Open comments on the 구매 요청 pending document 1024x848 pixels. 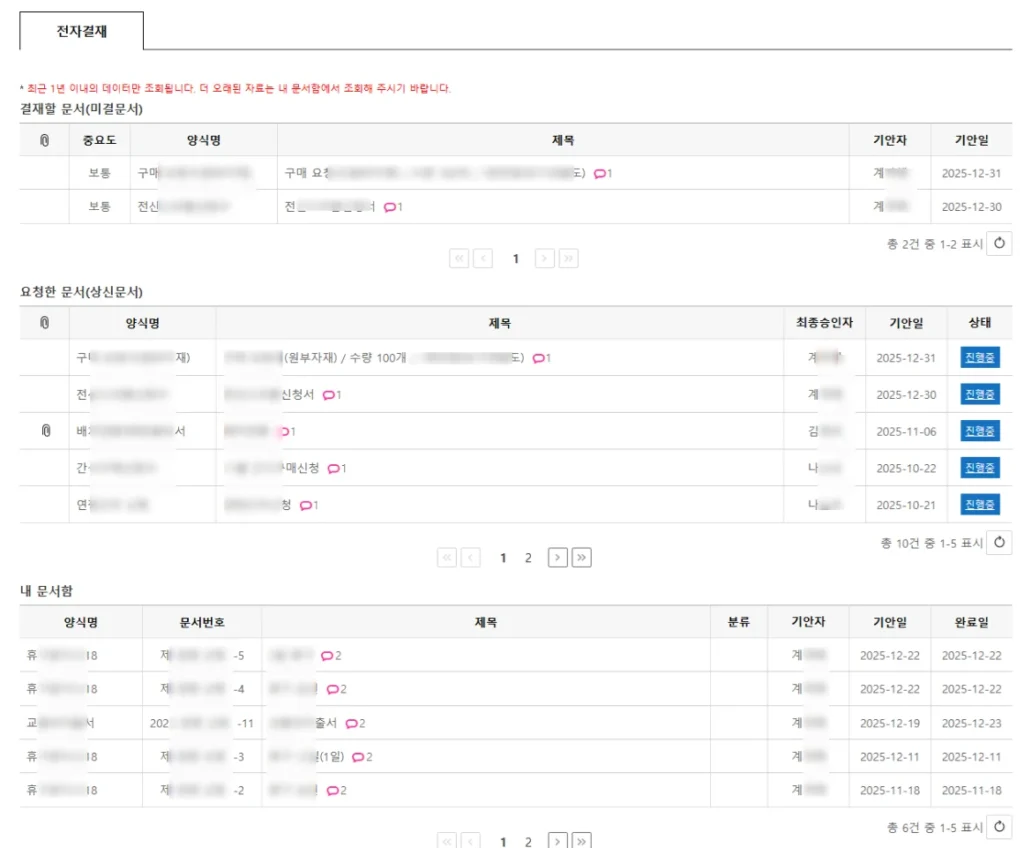point(602,174)
